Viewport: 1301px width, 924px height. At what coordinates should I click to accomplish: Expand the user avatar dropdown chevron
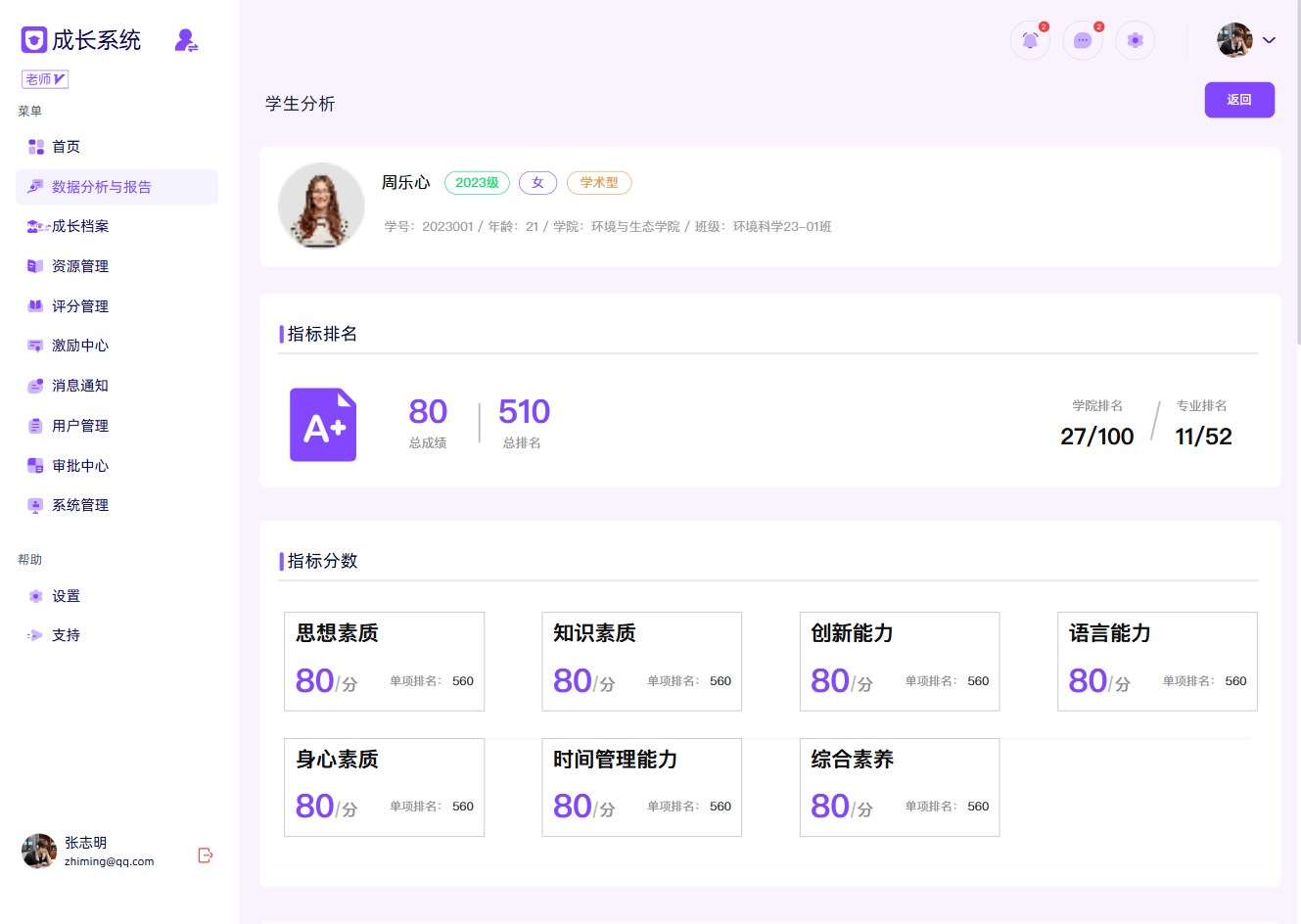coord(1270,40)
